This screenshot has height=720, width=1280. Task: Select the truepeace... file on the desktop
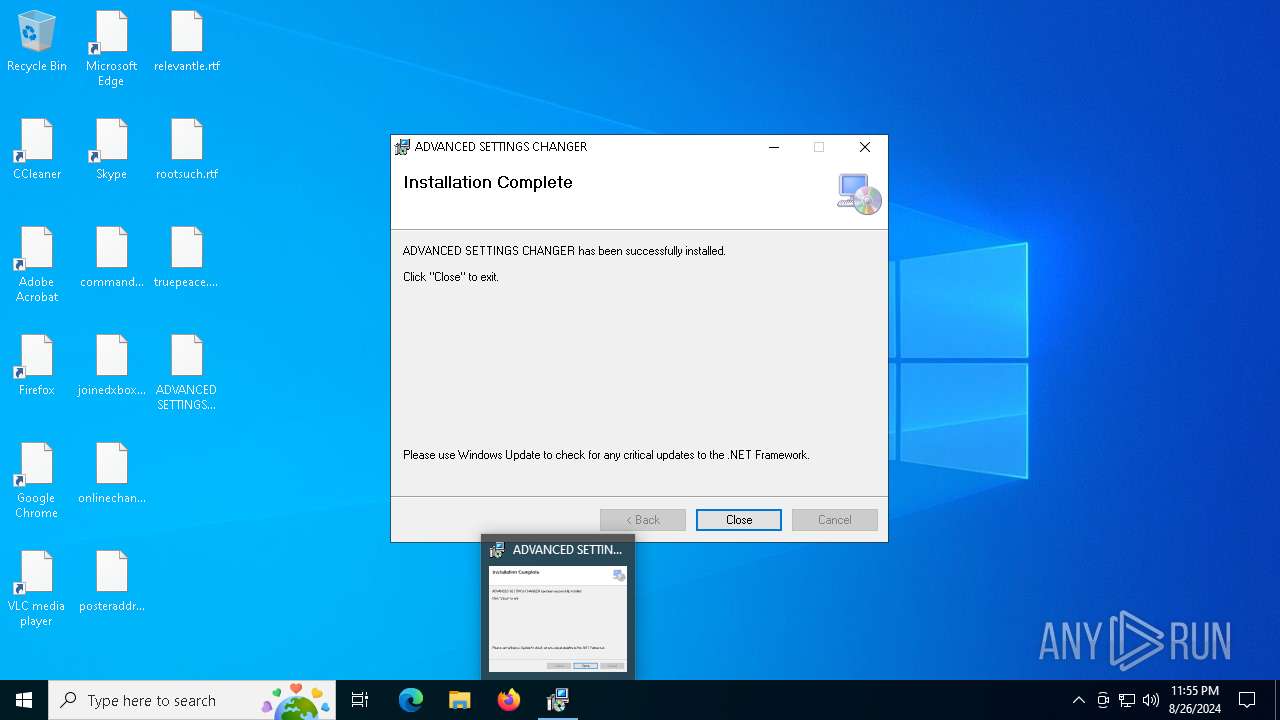click(x=187, y=258)
